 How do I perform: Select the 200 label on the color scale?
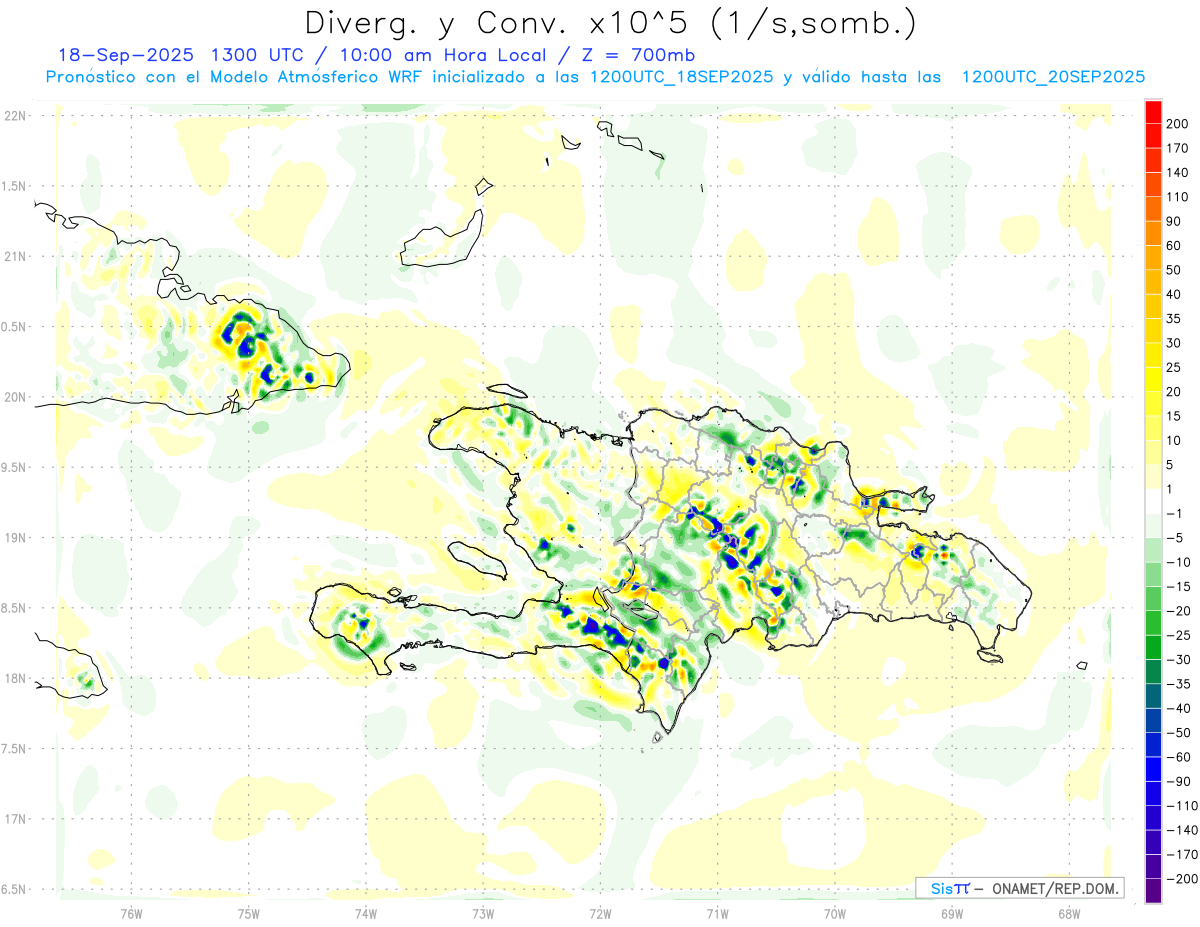pos(1177,123)
